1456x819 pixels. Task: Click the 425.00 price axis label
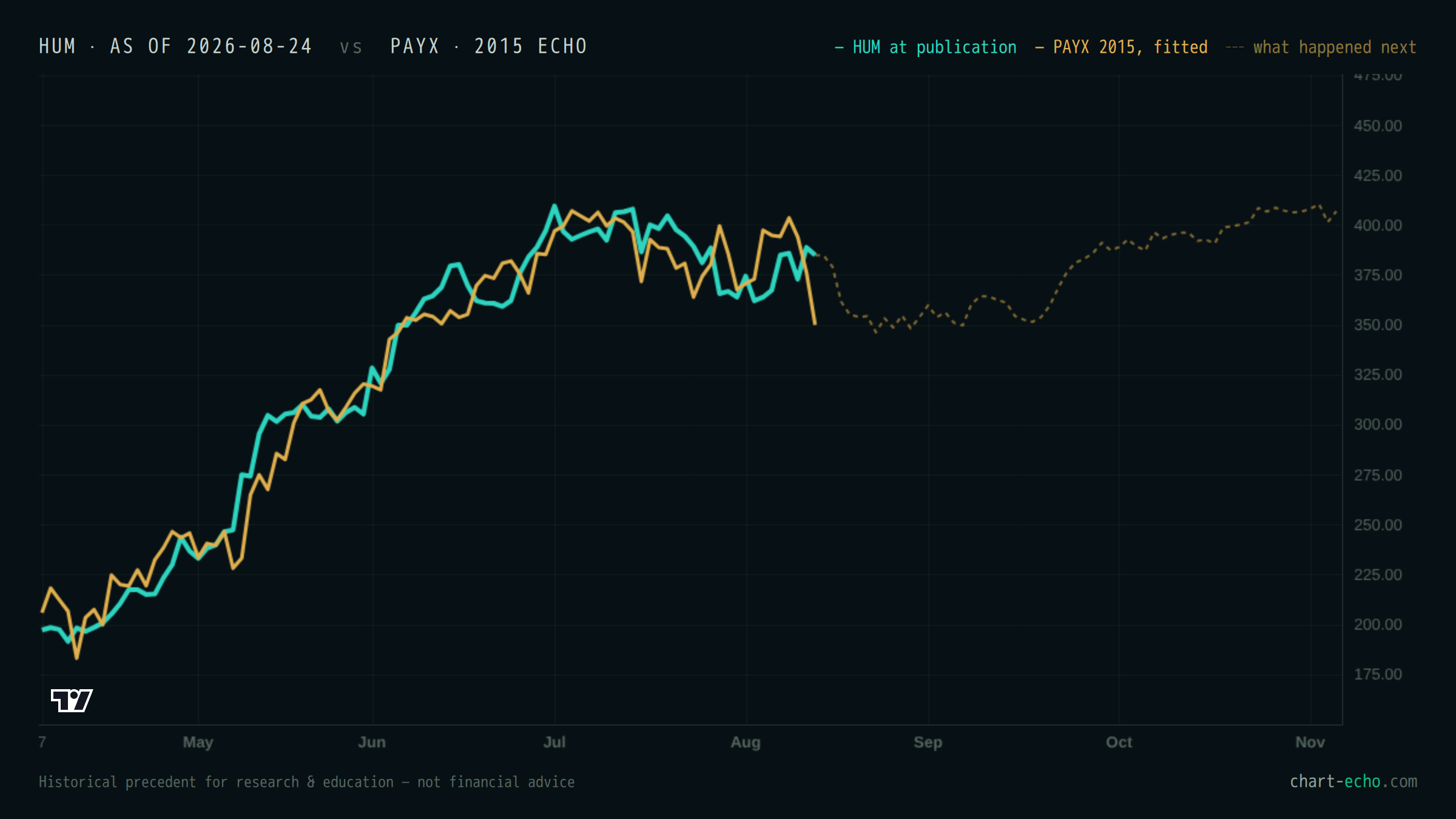1378,175
